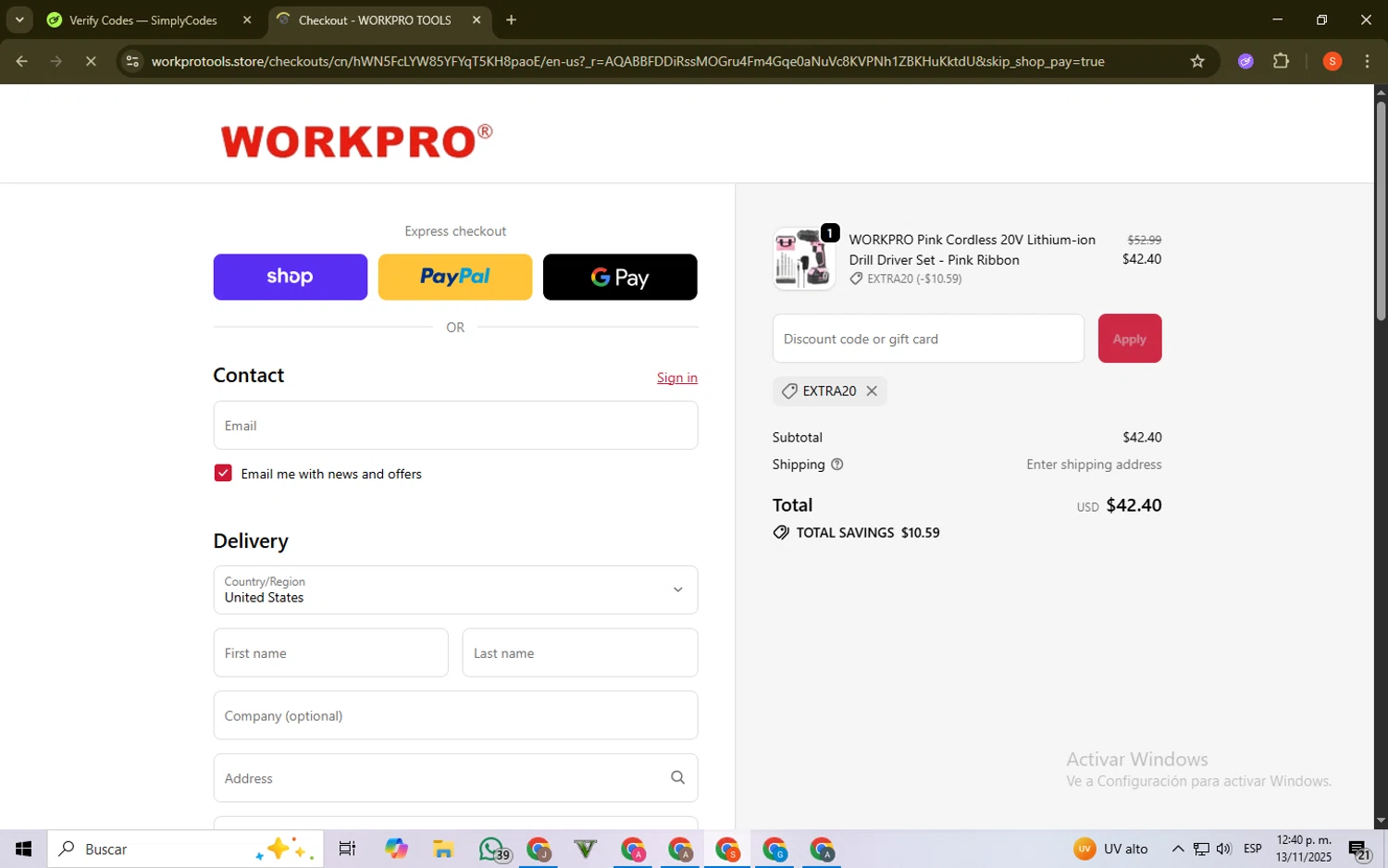Open the volume control icon

tap(1224, 849)
